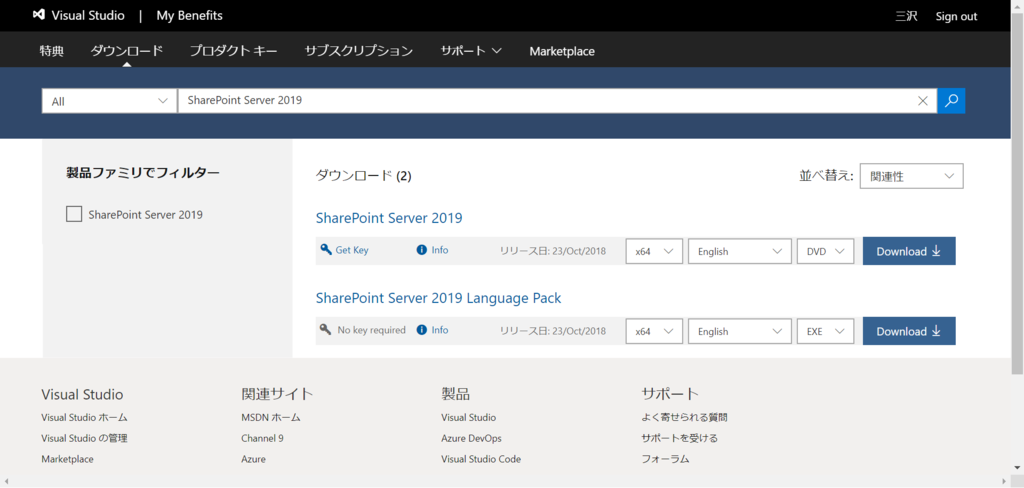Open English language dropdown for Language Pack
1024x488 pixels.
[740, 331]
